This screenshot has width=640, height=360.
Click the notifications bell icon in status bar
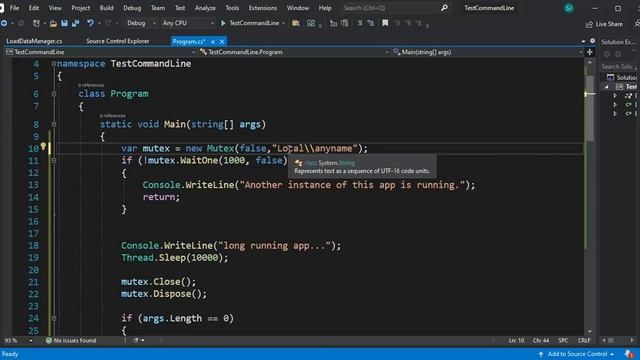tap(629, 354)
